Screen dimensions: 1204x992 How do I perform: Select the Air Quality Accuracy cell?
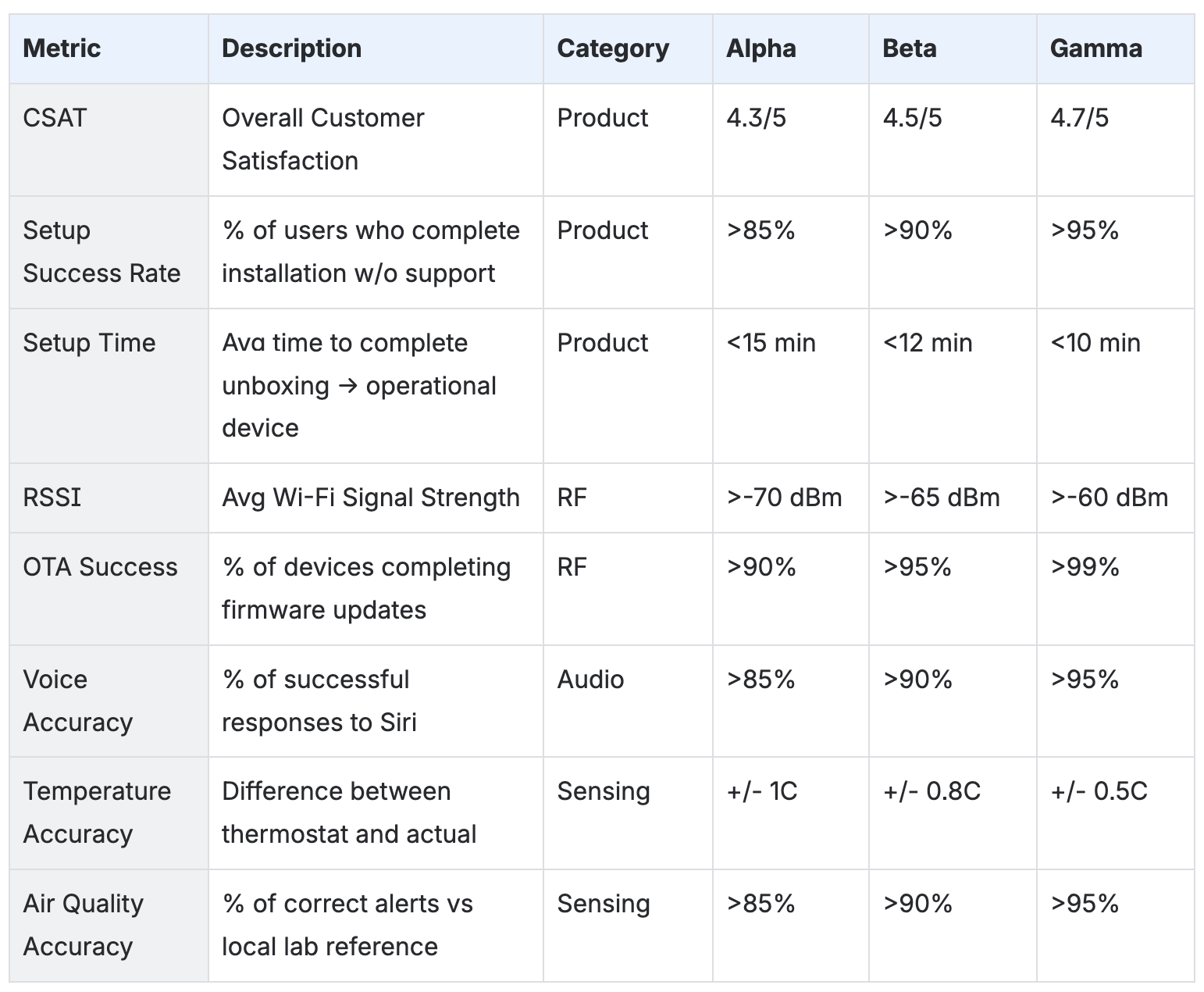pyautogui.click(x=84, y=925)
